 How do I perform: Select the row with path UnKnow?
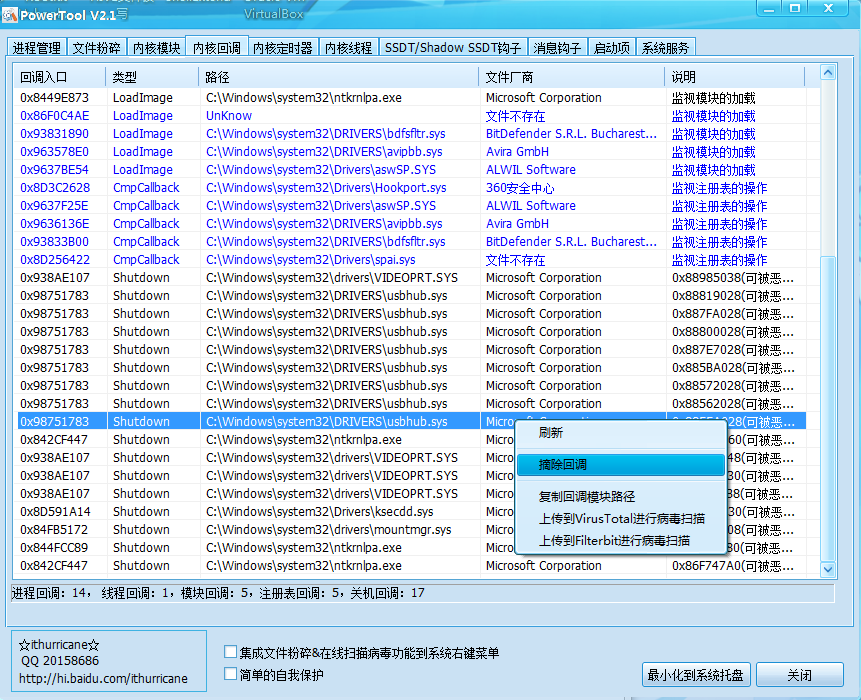pyautogui.click(x=411, y=116)
